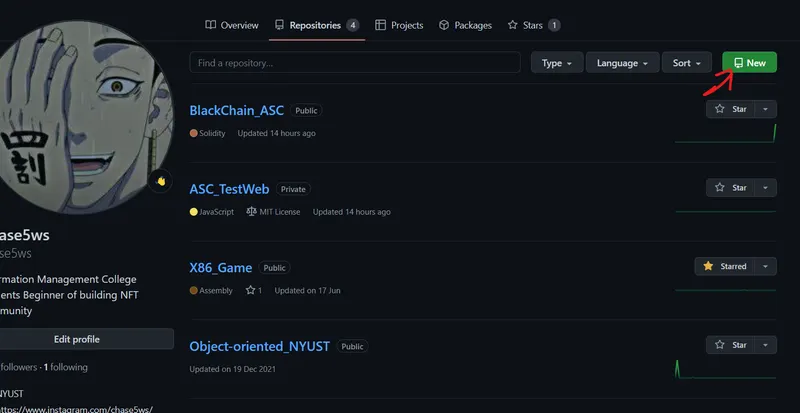Expand the Type filter dropdown
800x413 pixels.
coord(557,63)
